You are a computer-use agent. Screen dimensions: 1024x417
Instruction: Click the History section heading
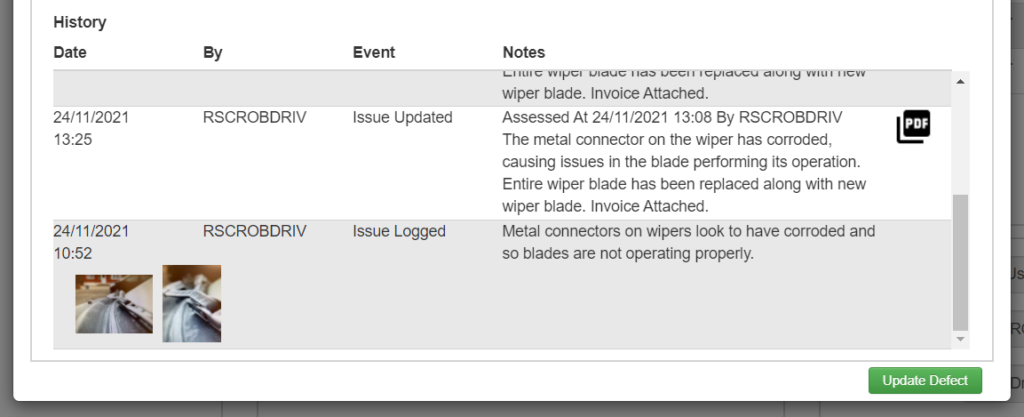(80, 22)
